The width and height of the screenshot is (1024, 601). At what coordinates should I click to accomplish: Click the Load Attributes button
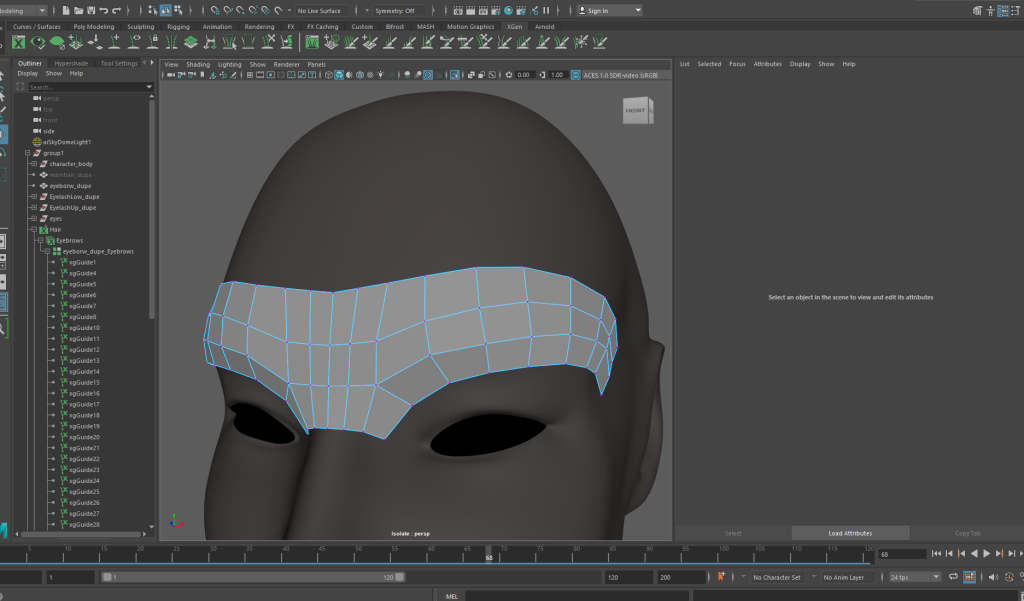850,533
